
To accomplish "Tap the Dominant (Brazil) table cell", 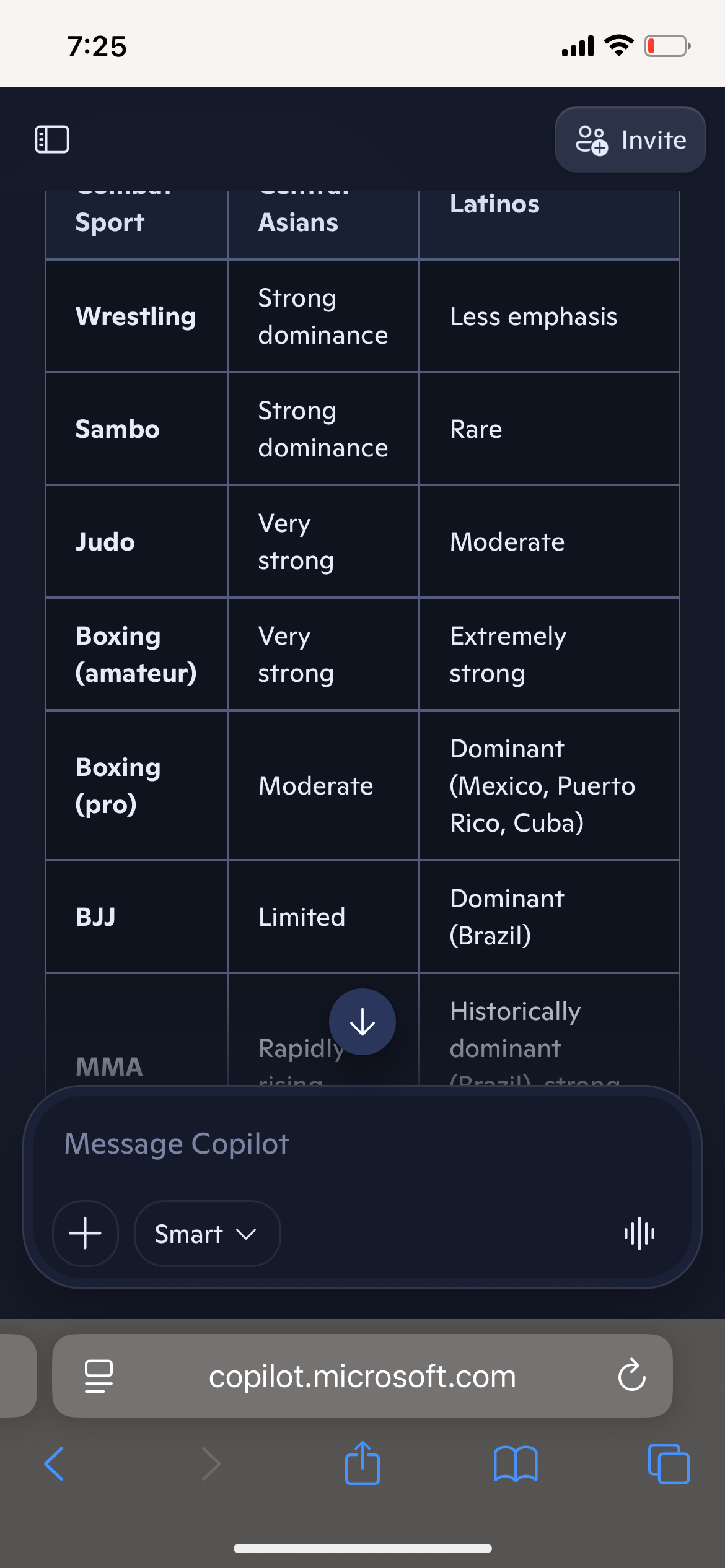I will [x=507, y=917].
